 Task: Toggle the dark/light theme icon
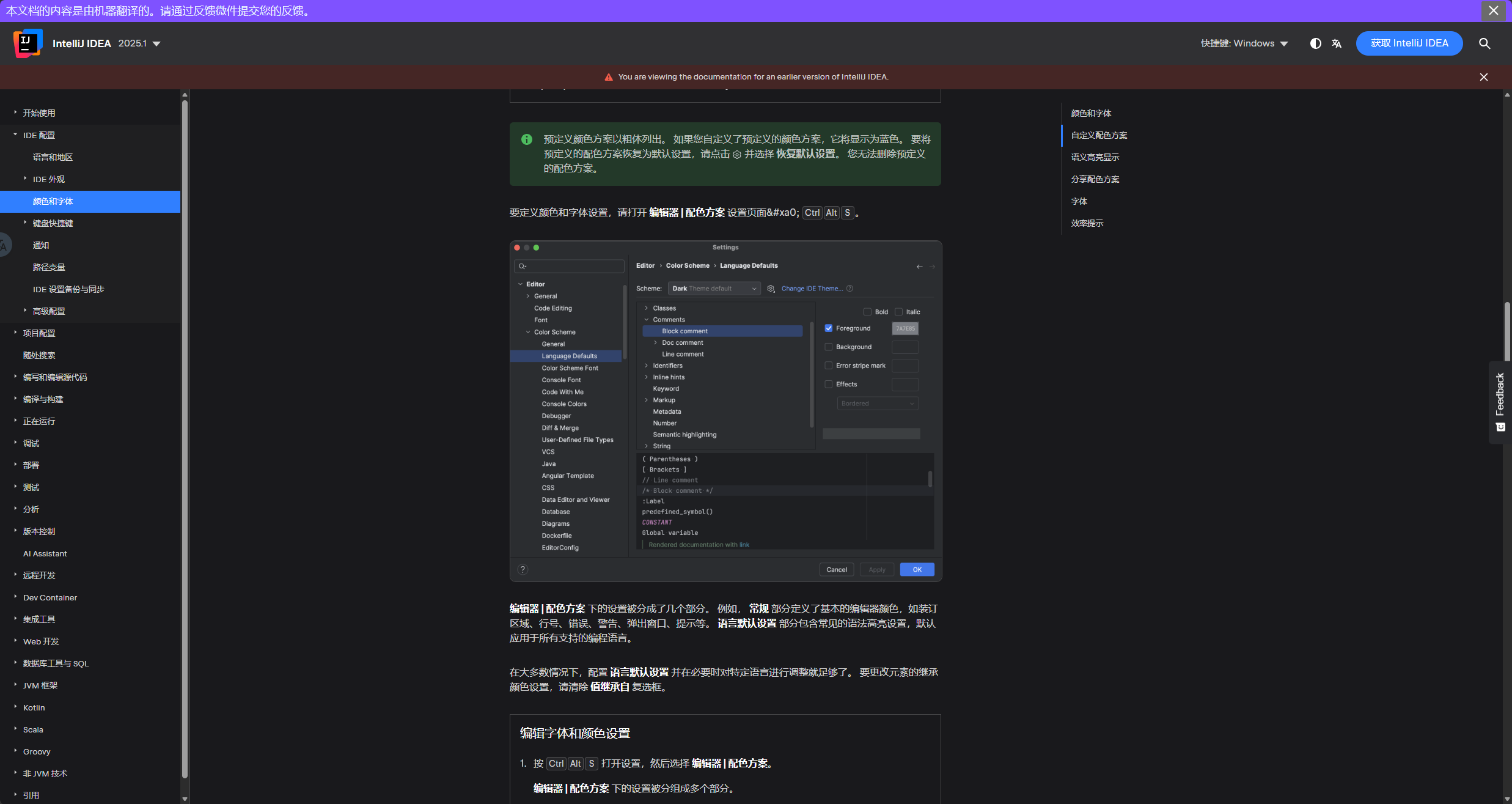pos(1316,43)
